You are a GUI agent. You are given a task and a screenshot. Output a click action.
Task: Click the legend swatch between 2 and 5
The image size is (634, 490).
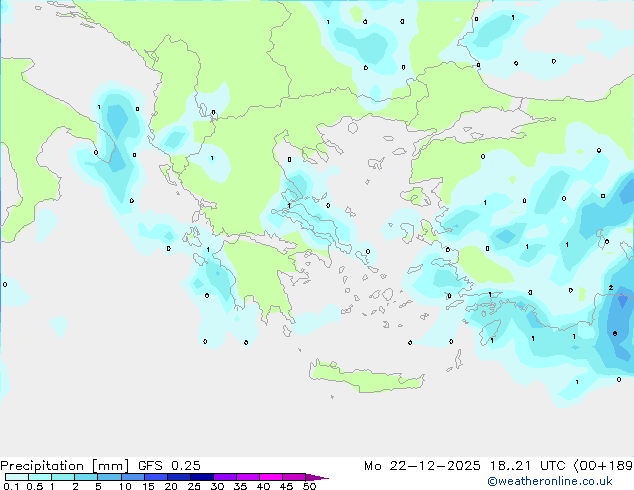pos(86,477)
